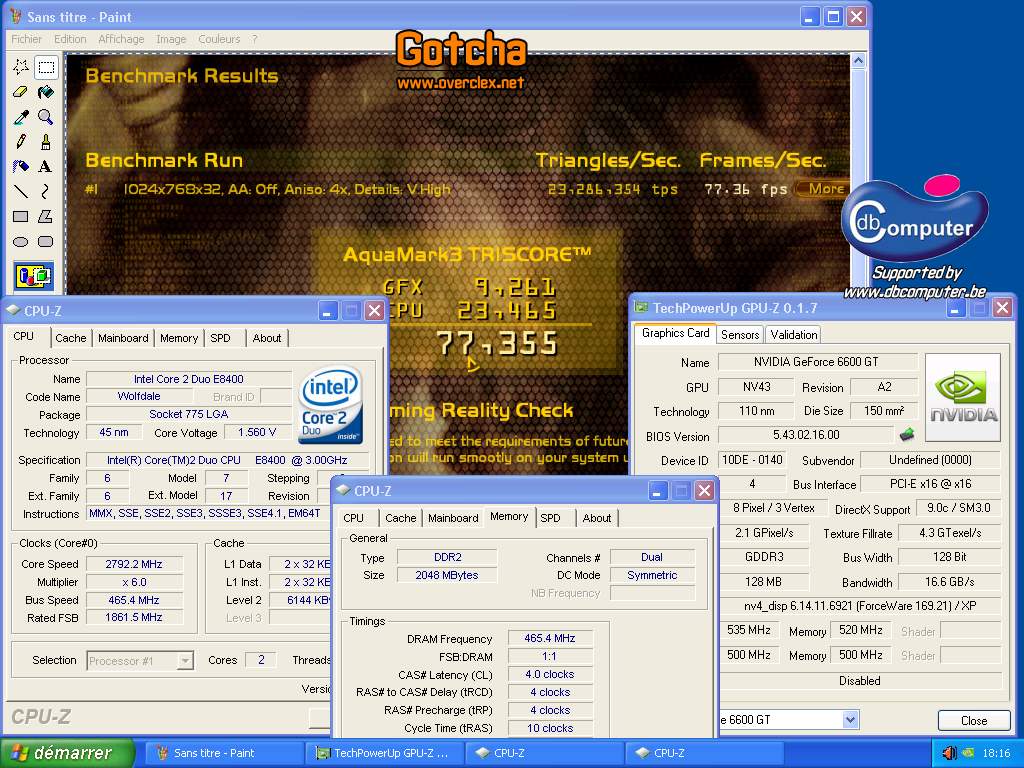Select the Text tool in Paint

point(46,166)
